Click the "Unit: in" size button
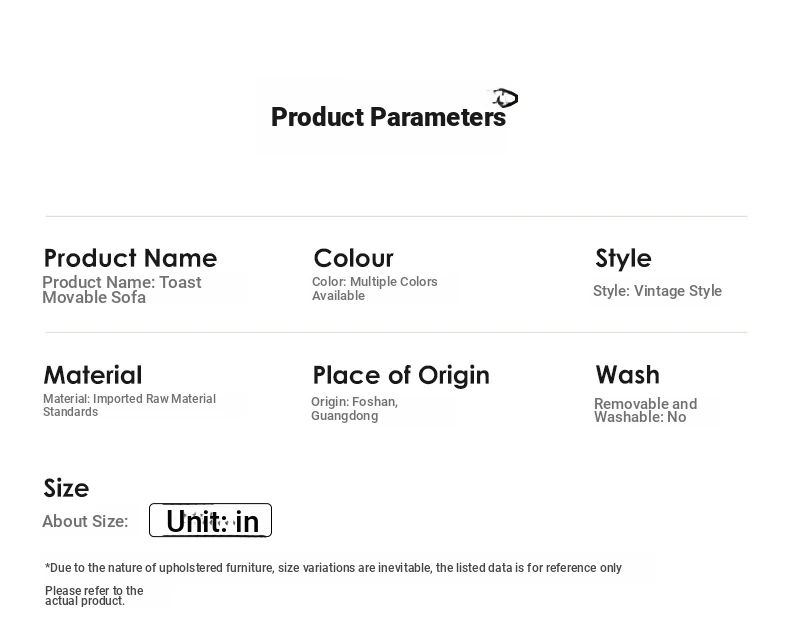 pos(210,521)
